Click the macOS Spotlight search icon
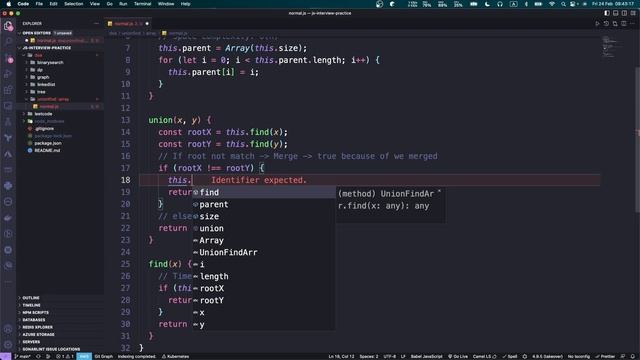The height and width of the screenshot is (360, 640). (x=563, y=4)
